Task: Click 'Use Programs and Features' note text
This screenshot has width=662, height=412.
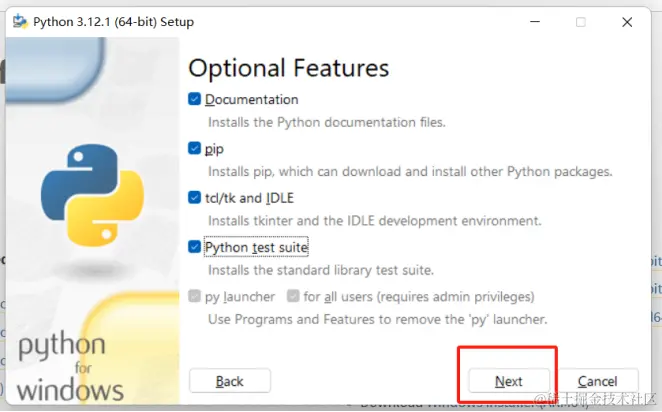Action: point(377,320)
